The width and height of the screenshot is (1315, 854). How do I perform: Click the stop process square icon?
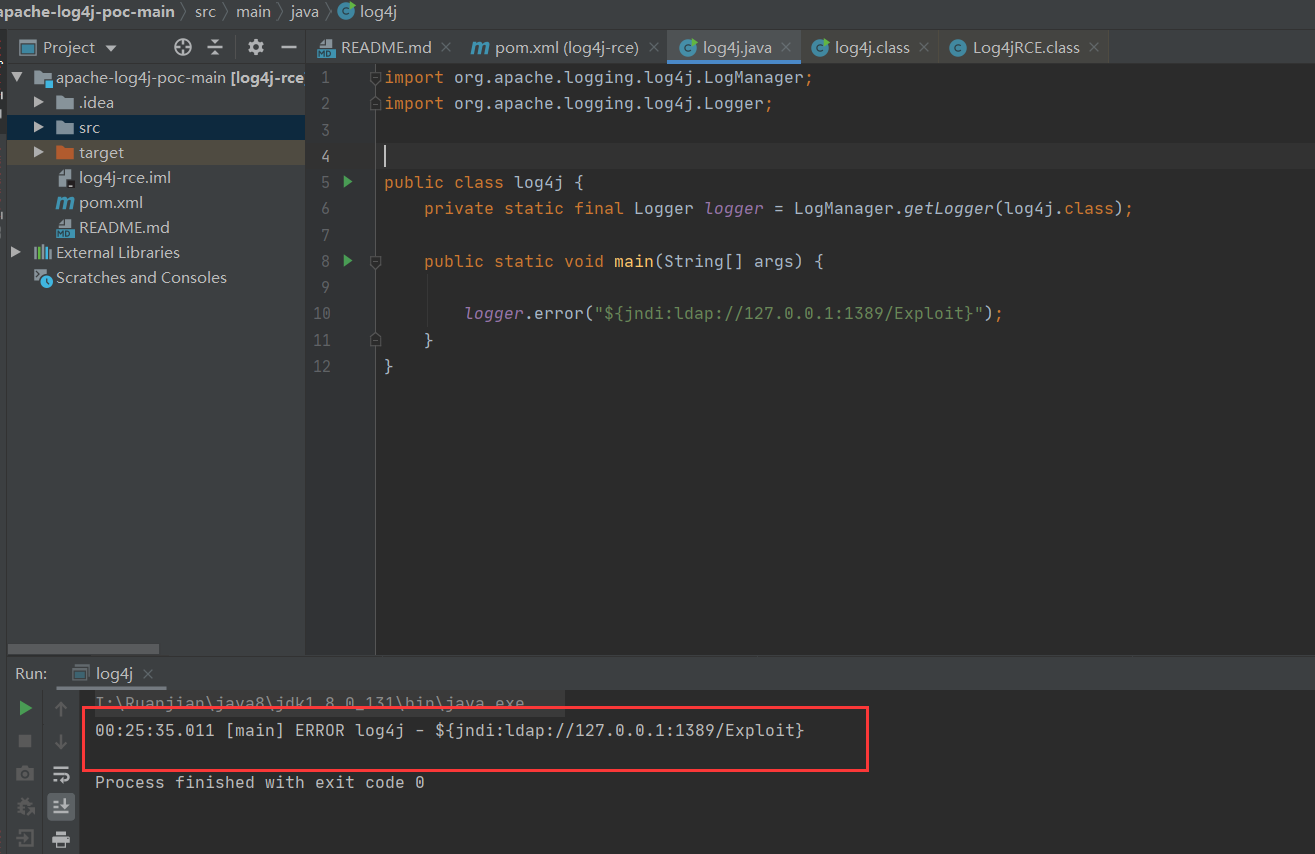[25, 741]
